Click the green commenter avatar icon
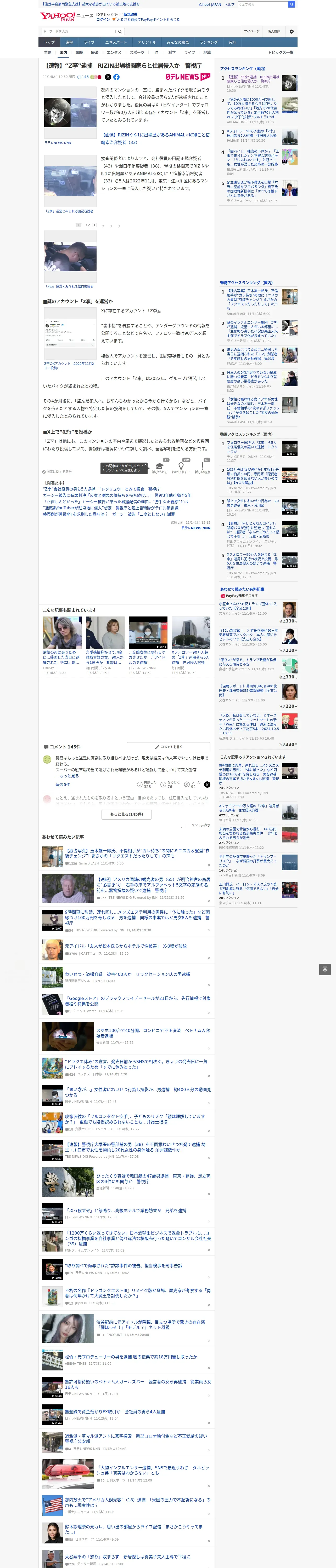 [47, 759]
